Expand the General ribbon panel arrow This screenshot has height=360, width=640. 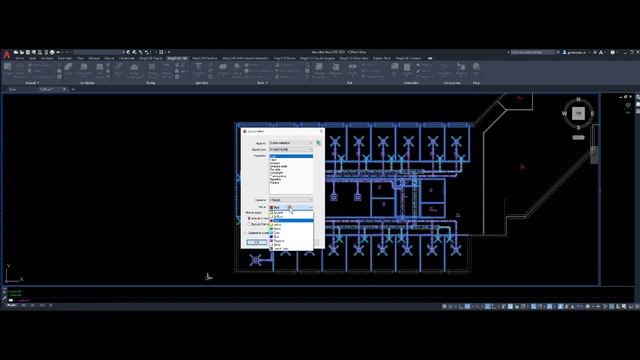pyautogui.click(x=38, y=83)
